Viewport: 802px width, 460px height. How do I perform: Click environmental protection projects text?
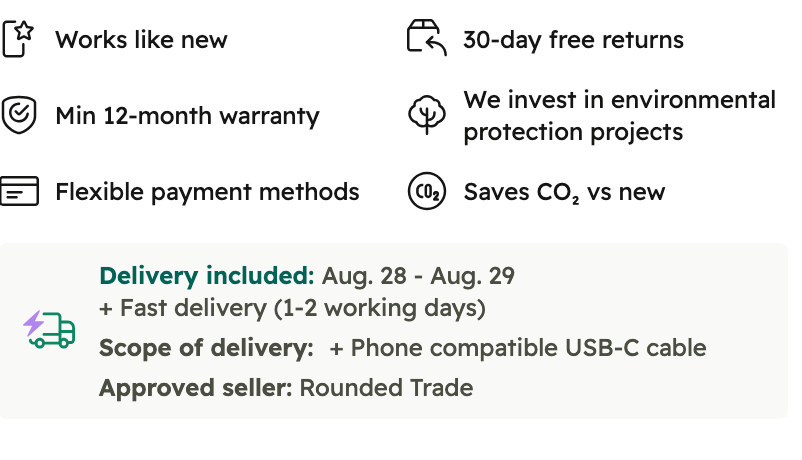(619, 116)
